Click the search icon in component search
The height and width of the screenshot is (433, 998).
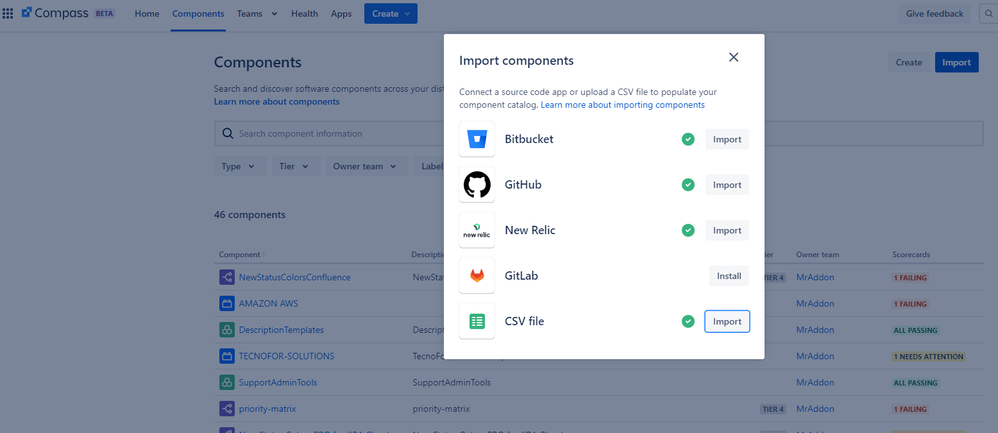pos(228,134)
